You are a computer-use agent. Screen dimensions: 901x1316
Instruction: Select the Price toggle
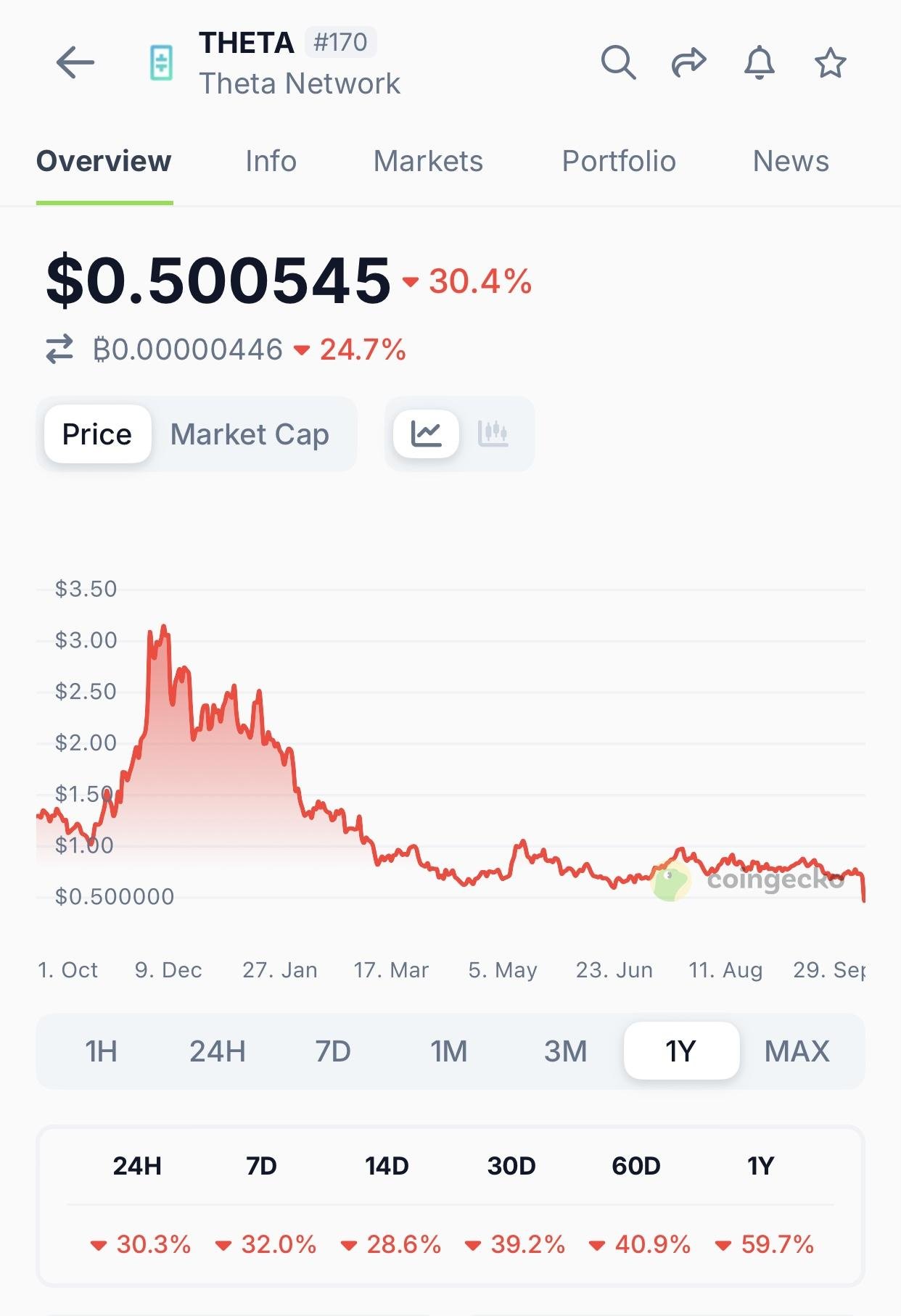97,434
